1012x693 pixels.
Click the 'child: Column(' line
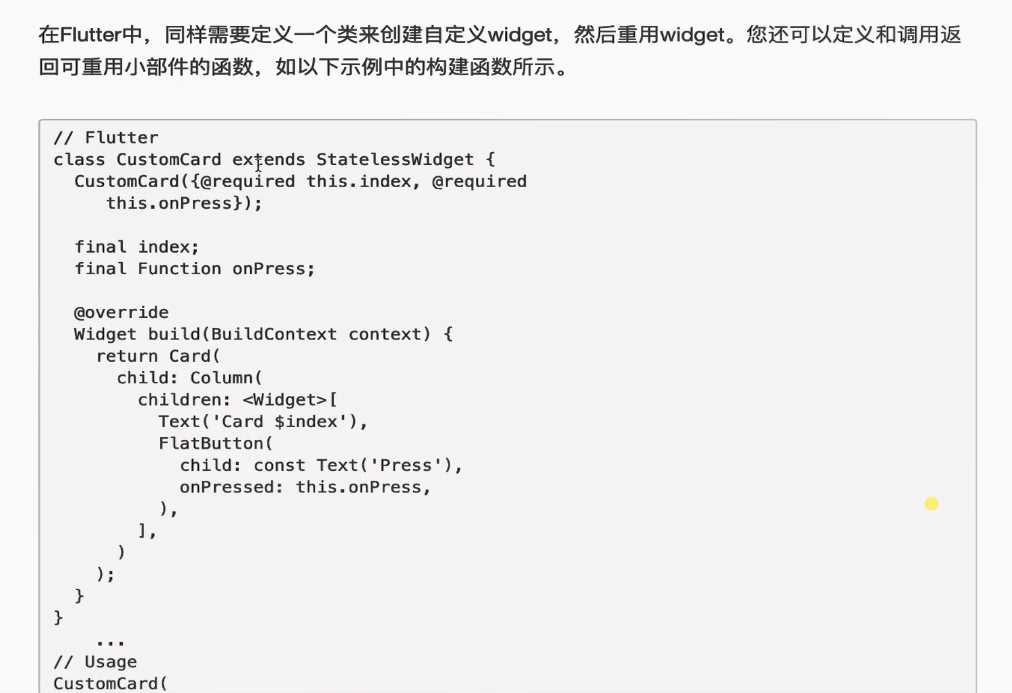coord(190,378)
